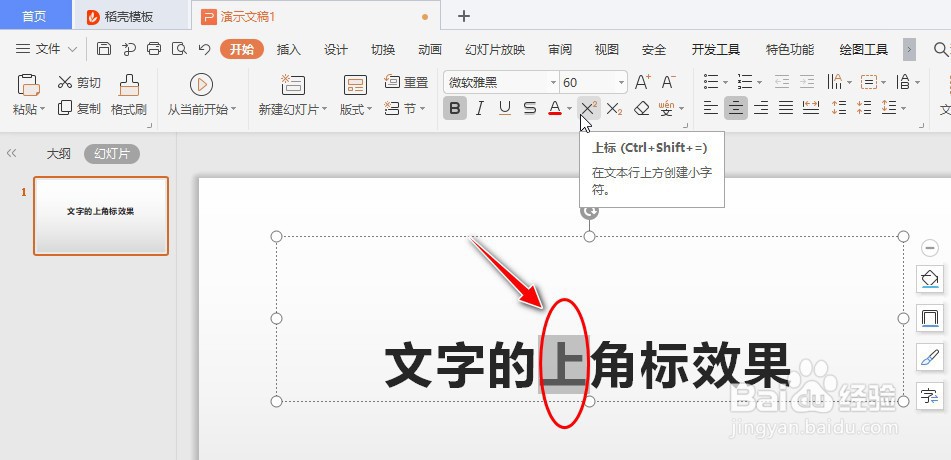Select slide 1 thumbnail
The image size is (951, 460).
pos(101,215)
